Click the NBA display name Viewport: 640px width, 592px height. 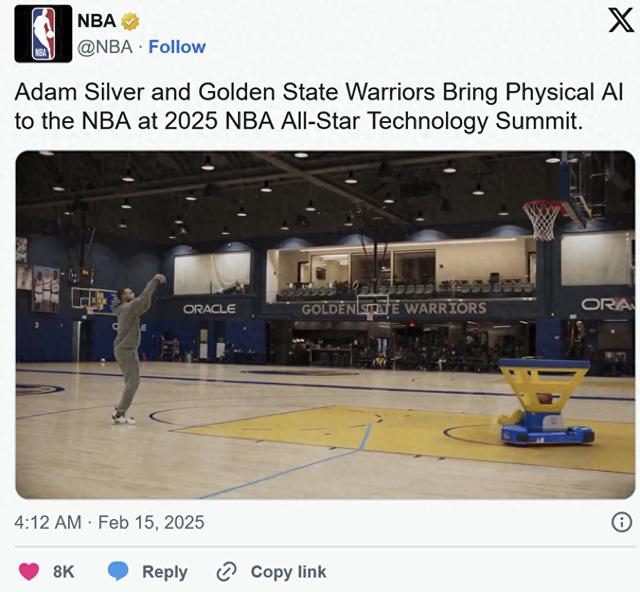tap(97, 22)
